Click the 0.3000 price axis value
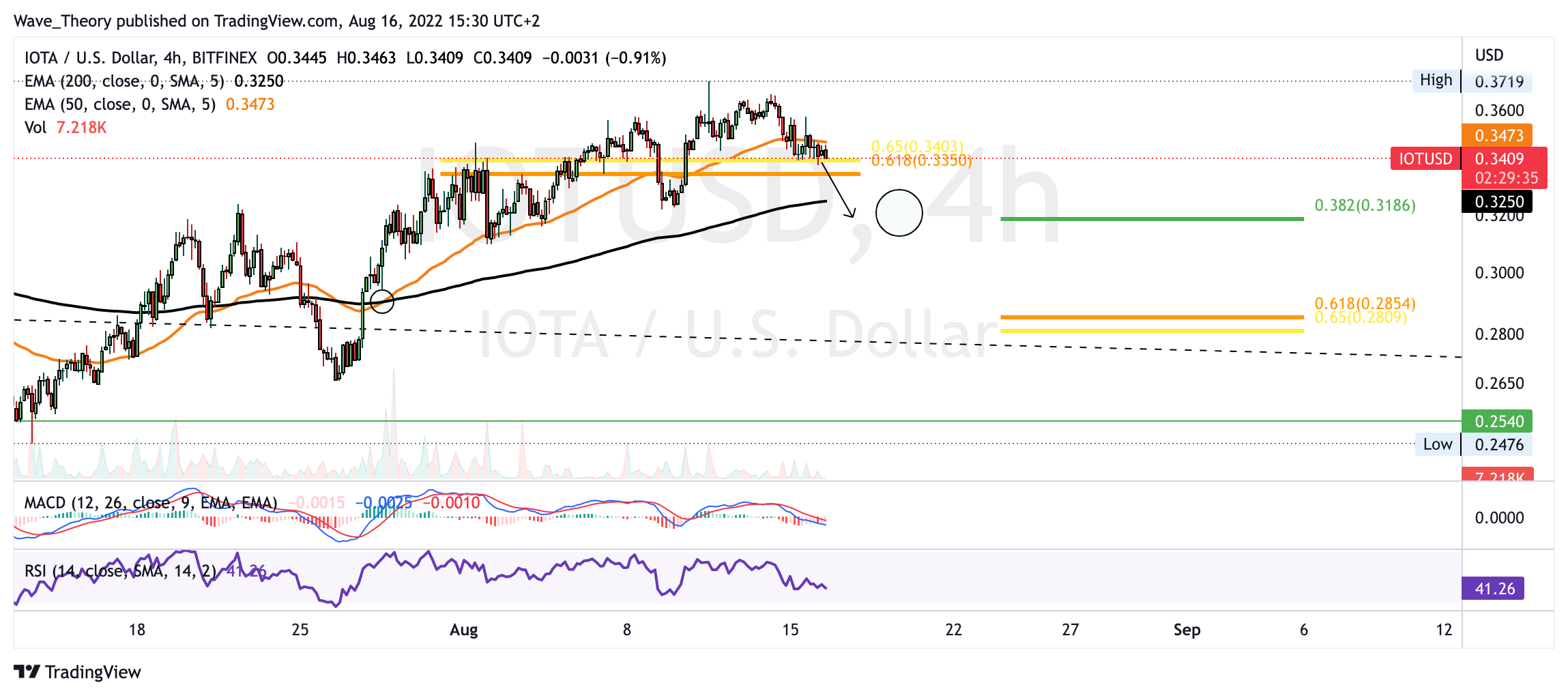Screen dimensions: 1568x696 pyautogui.click(x=1499, y=273)
